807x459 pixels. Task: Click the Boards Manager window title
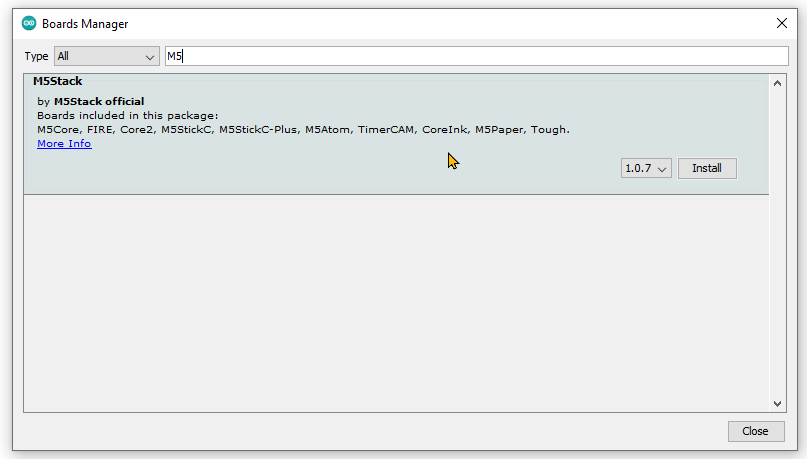coord(85,24)
